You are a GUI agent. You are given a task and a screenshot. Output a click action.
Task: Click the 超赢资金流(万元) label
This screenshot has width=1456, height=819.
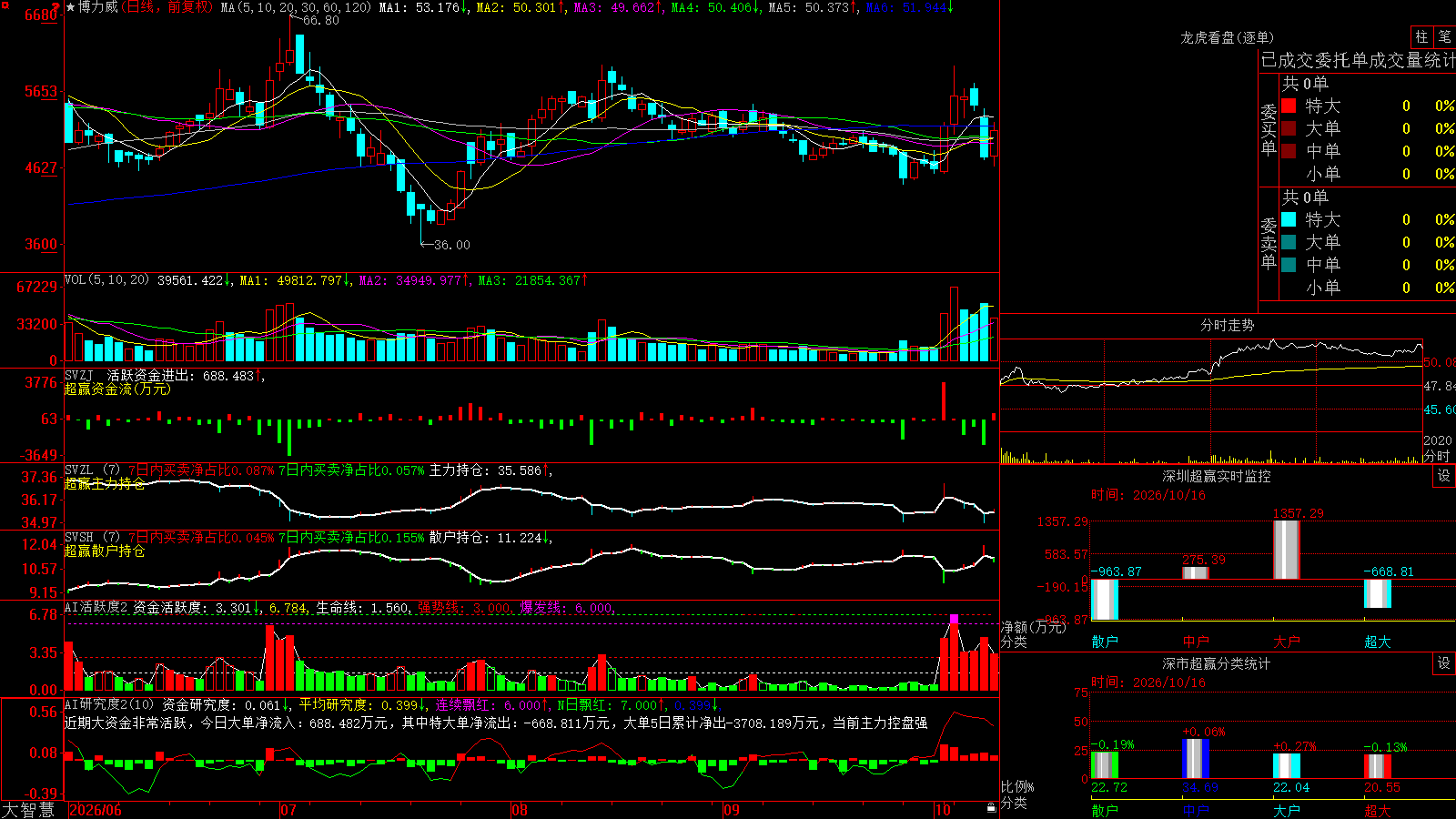[x=117, y=389]
